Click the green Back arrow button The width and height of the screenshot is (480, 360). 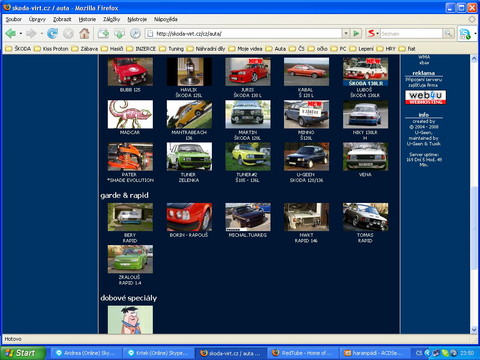click(10, 33)
